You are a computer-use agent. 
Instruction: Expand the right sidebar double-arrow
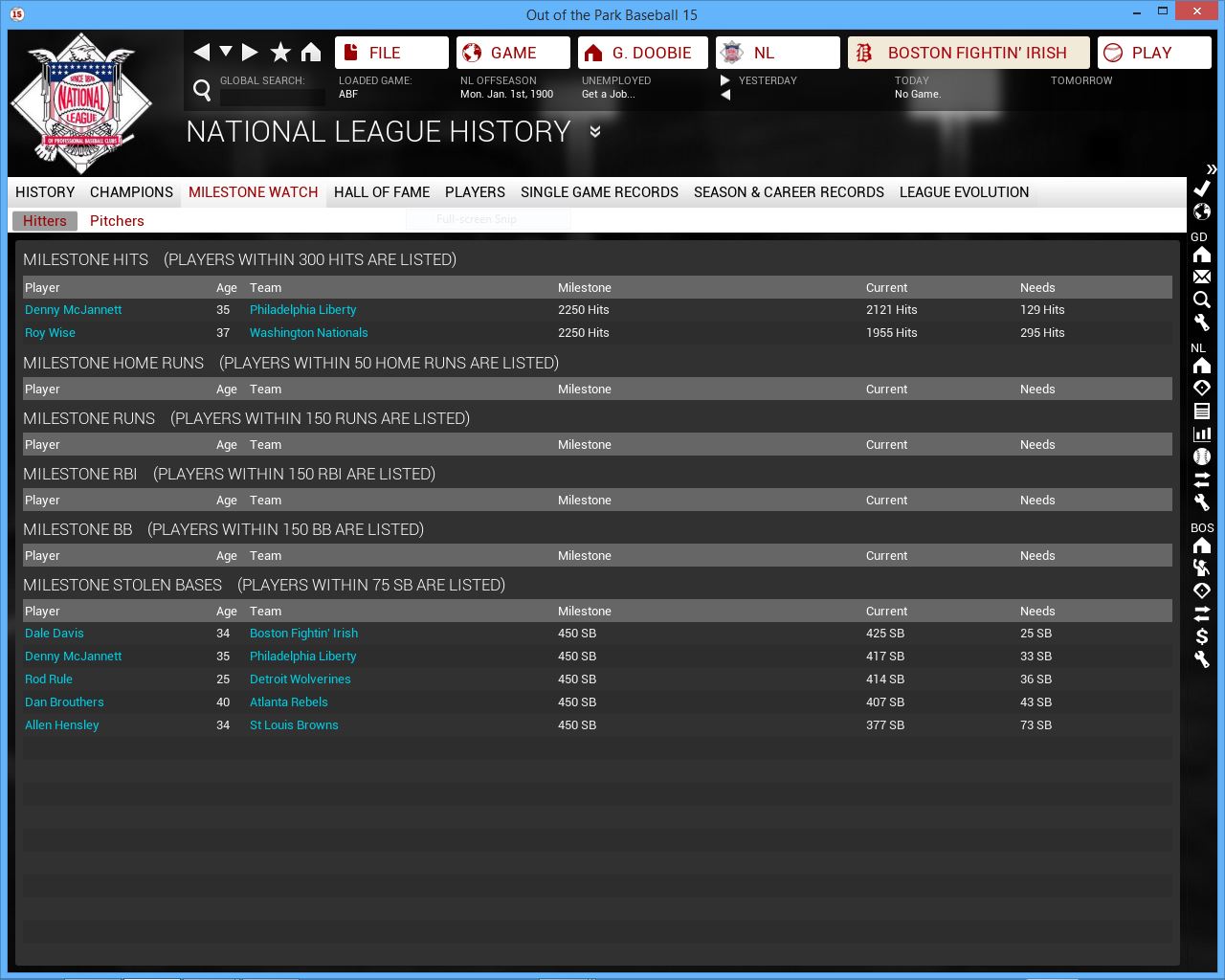pos(1211,168)
